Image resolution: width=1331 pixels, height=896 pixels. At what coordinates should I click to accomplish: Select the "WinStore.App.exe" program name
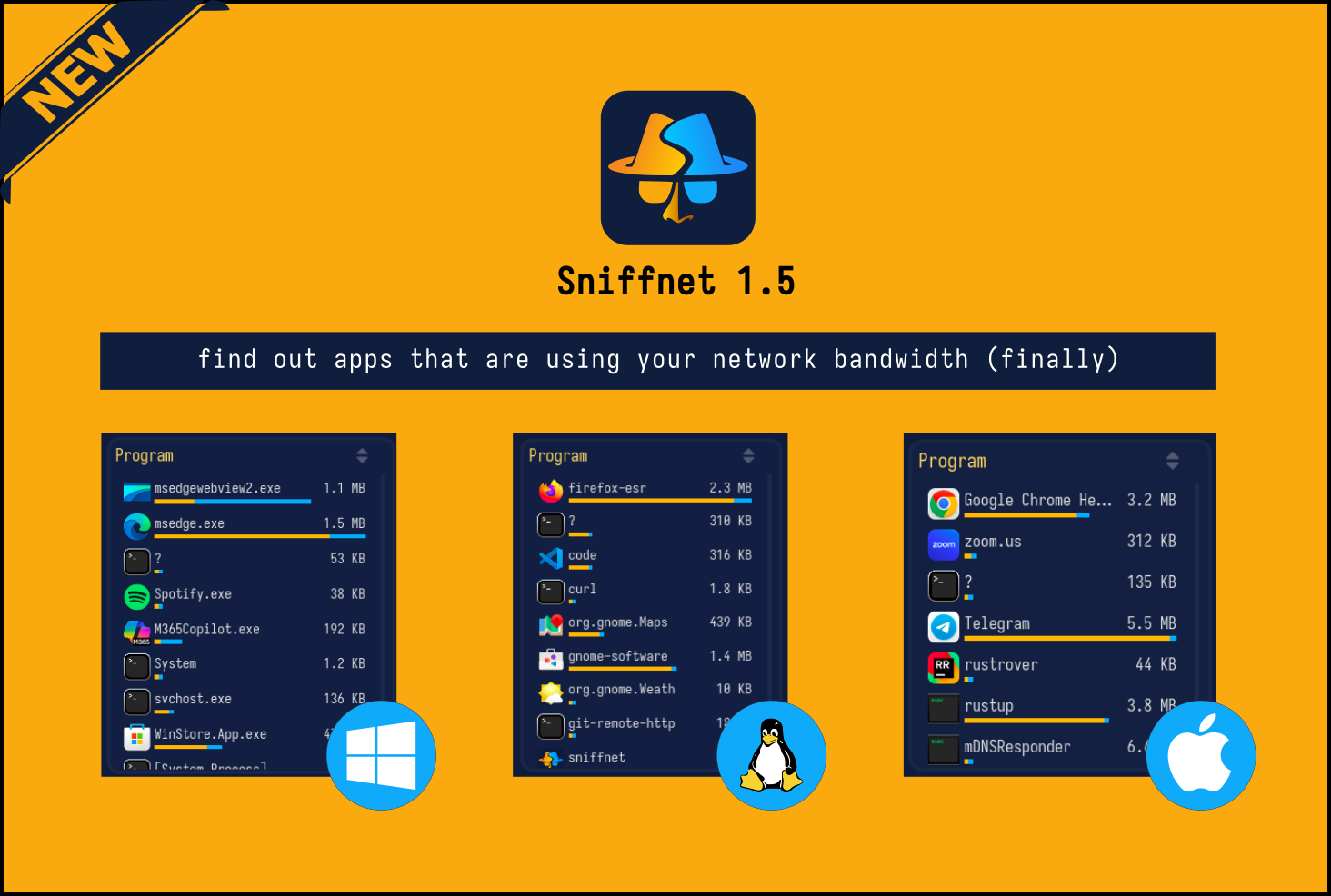point(210,734)
